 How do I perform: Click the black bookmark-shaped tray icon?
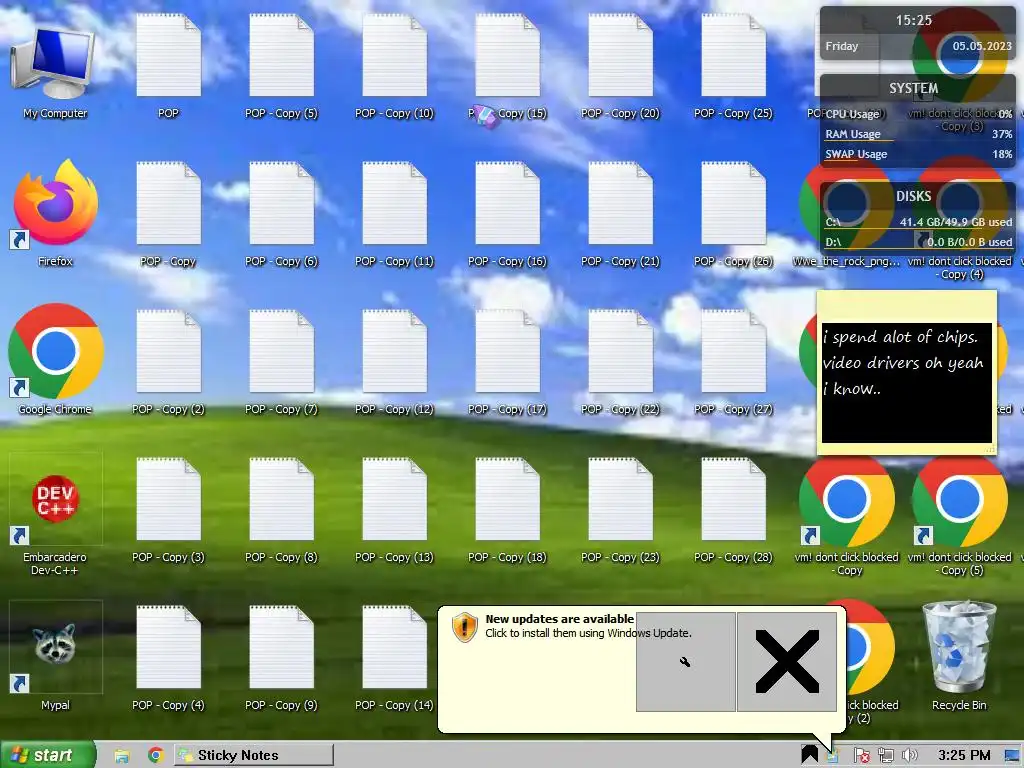pyautogui.click(x=810, y=755)
